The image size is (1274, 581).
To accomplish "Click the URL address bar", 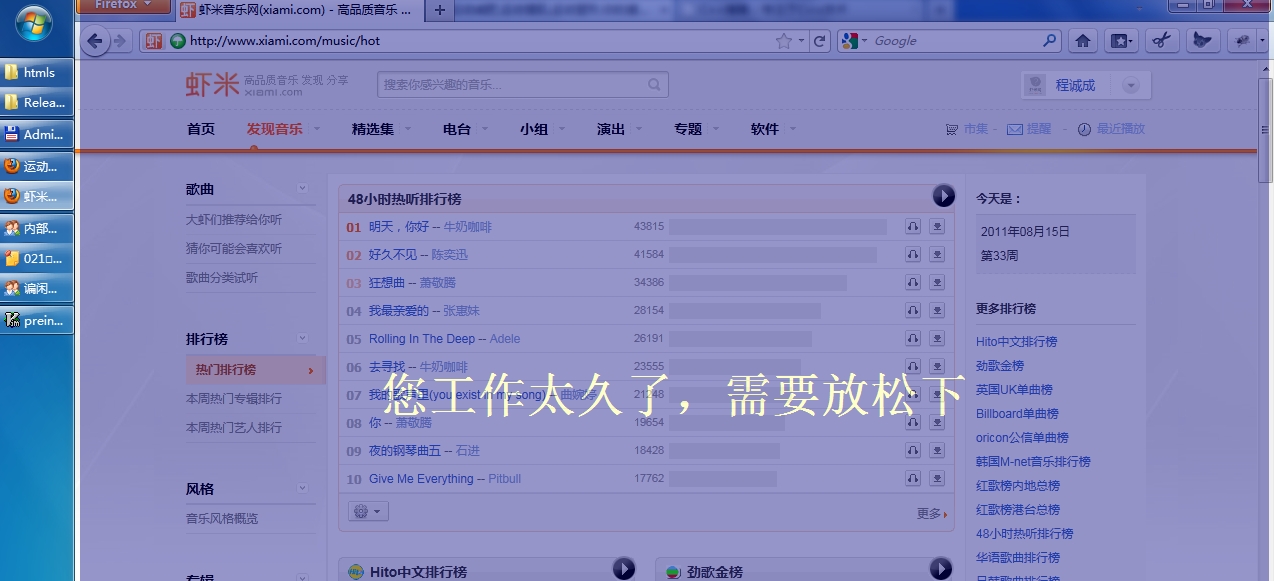I will tap(480, 41).
